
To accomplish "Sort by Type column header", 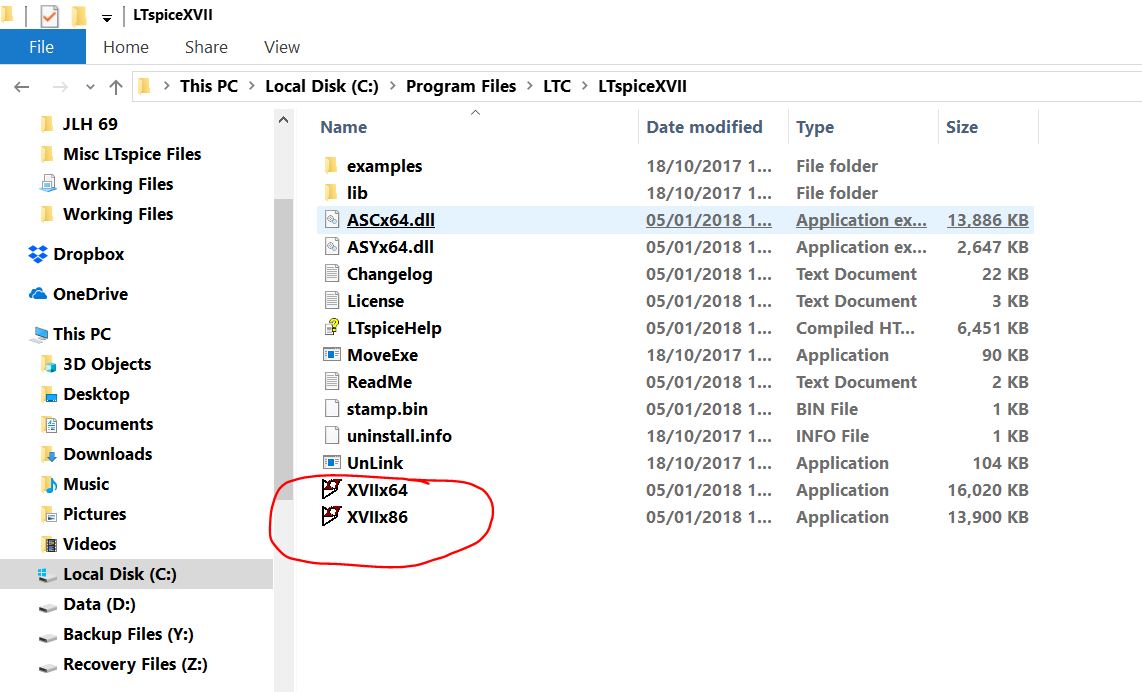I will click(x=815, y=127).
